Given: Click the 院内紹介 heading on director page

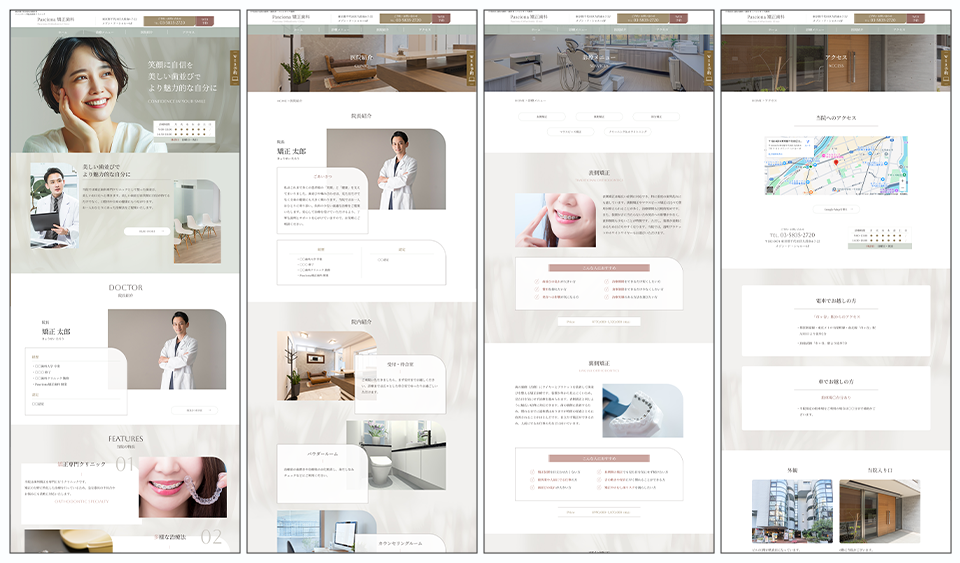Looking at the screenshot, I should click(361, 322).
